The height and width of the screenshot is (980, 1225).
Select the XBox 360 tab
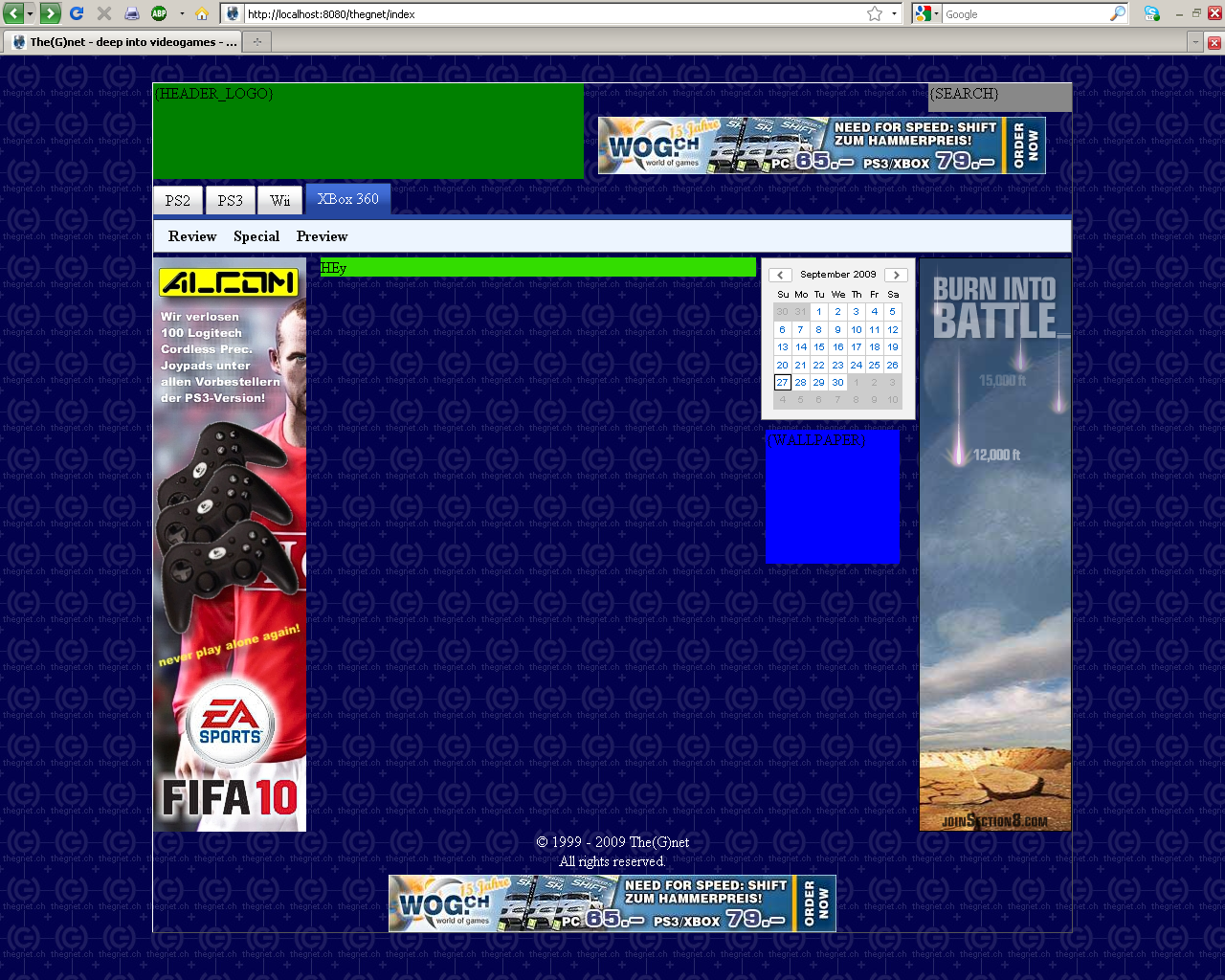point(347,199)
